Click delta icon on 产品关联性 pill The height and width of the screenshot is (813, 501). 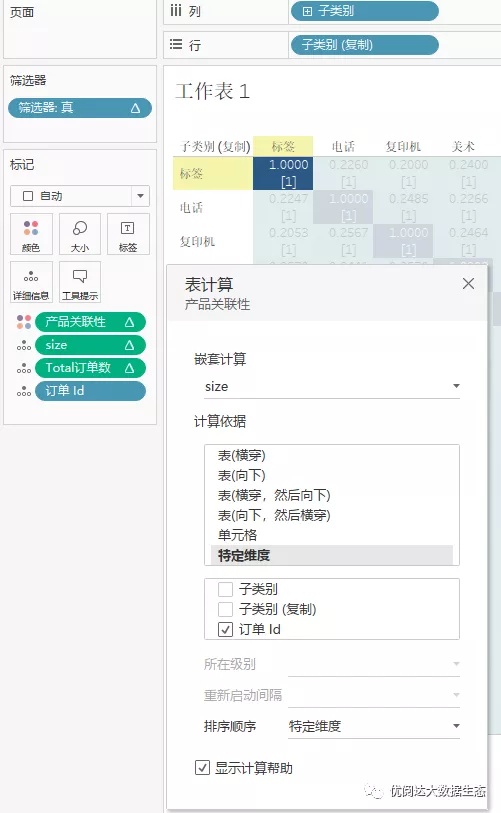pyautogui.click(x=129, y=323)
